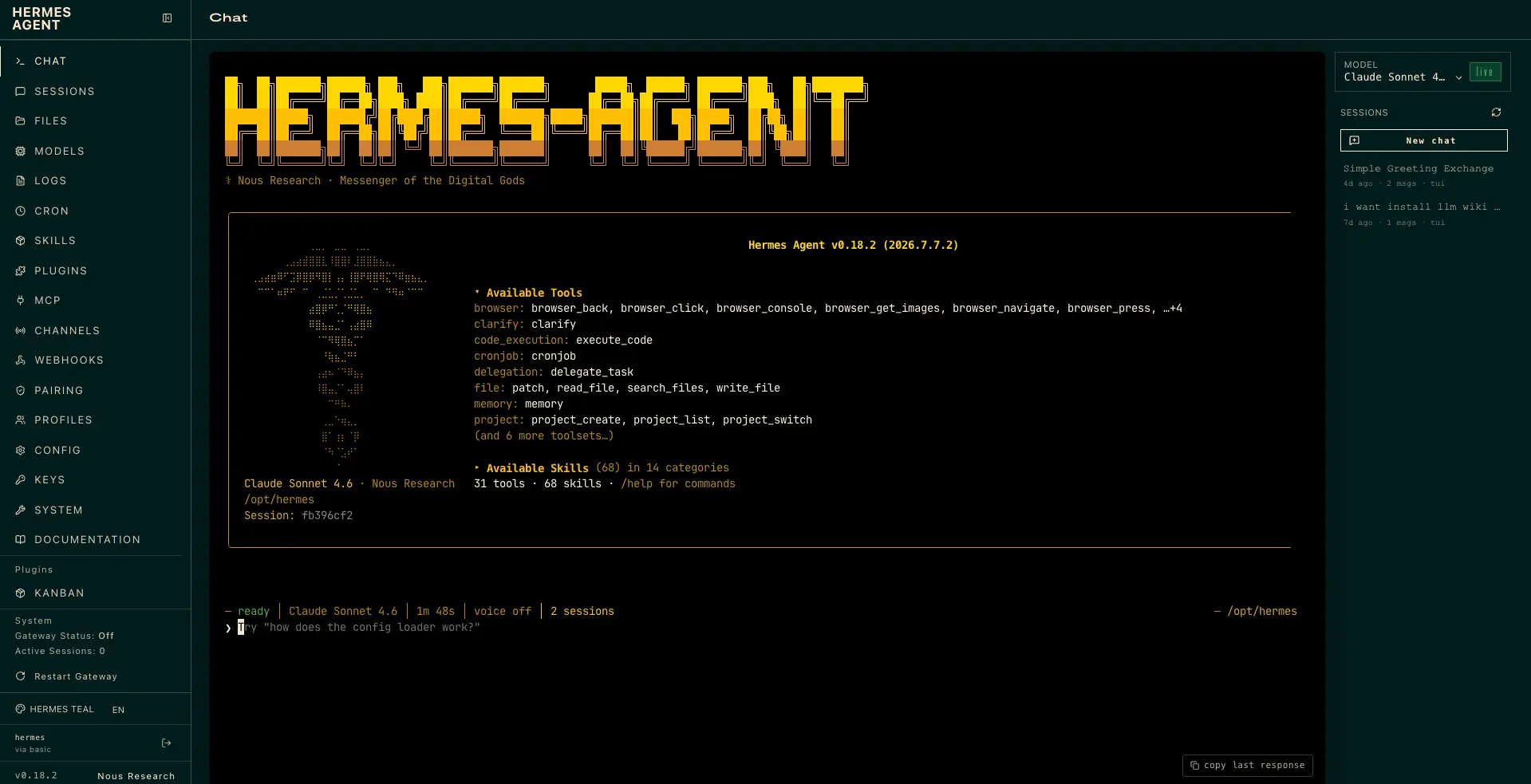1531x784 pixels.
Task: Open the Models section icon
Action: click(x=21, y=151)
